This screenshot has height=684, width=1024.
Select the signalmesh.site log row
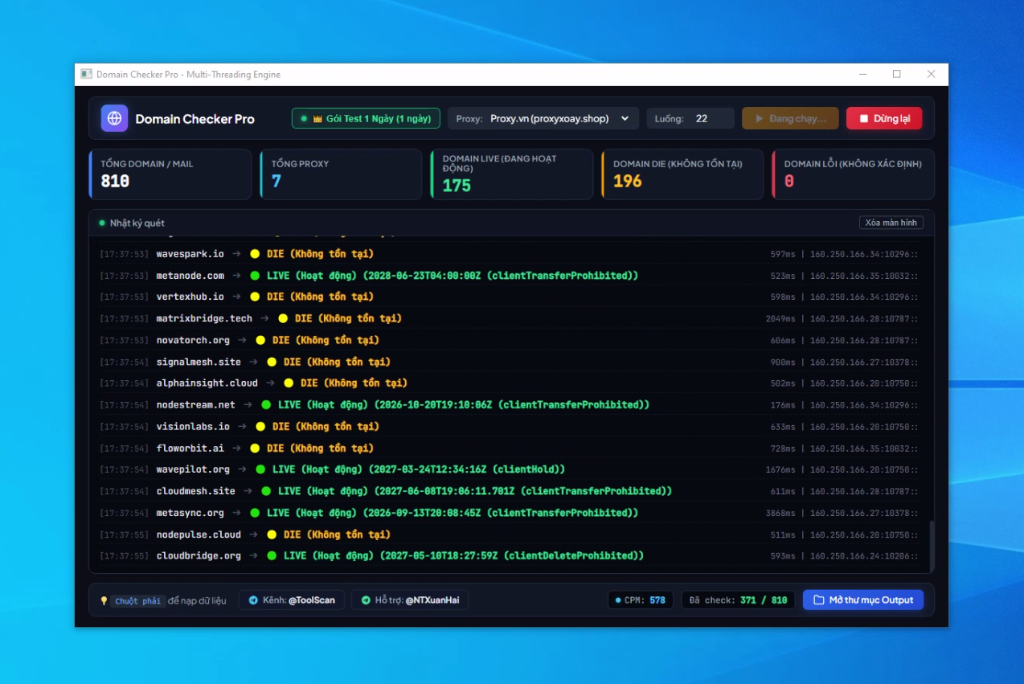(508, 361)
